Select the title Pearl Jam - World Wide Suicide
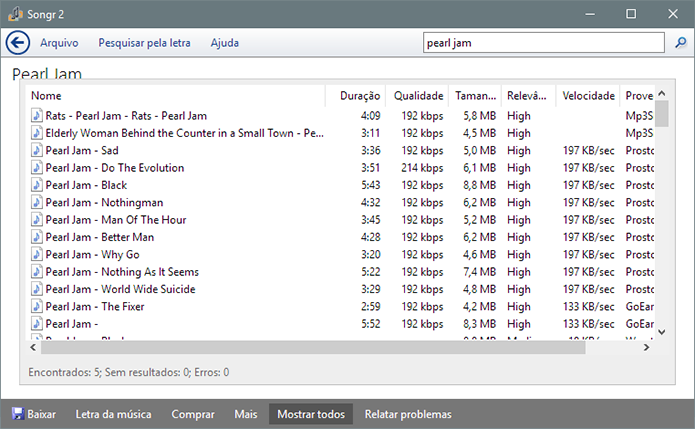 point(120,289)
